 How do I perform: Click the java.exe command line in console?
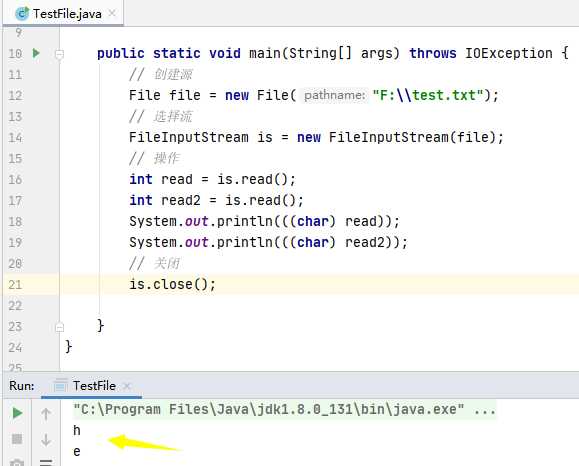[x=285, y=410]
